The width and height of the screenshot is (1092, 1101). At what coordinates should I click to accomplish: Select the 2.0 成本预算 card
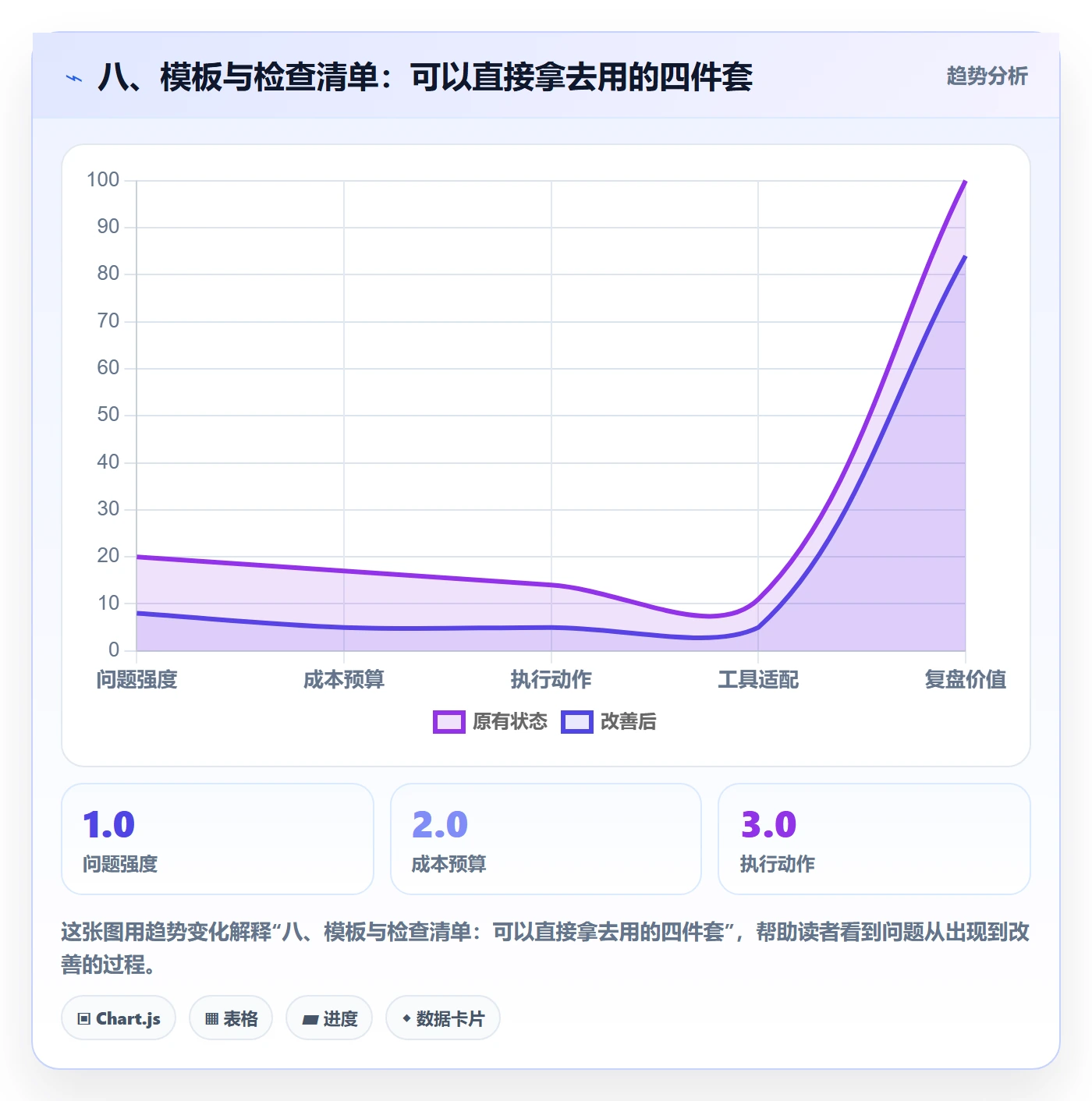[546, 839]
